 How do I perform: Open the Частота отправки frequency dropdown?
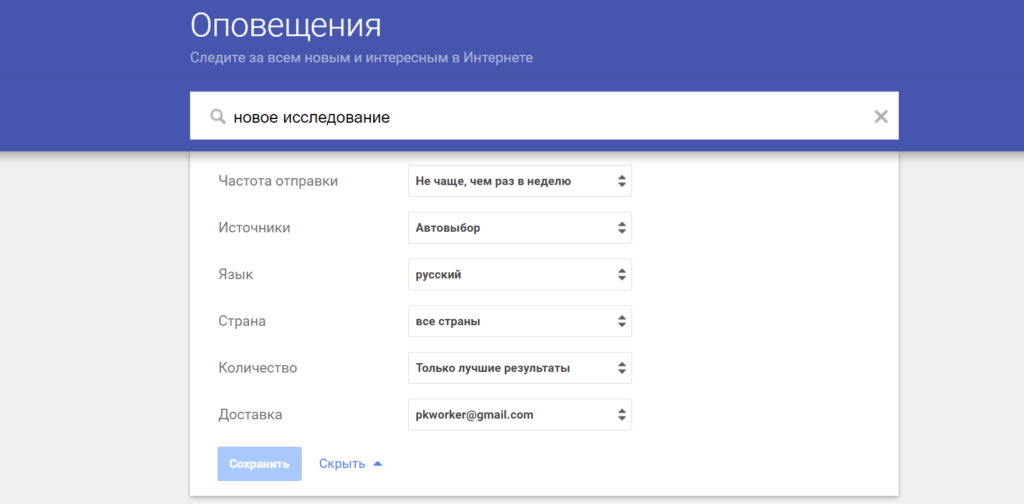pyautogui.click(x=519, y=181)
